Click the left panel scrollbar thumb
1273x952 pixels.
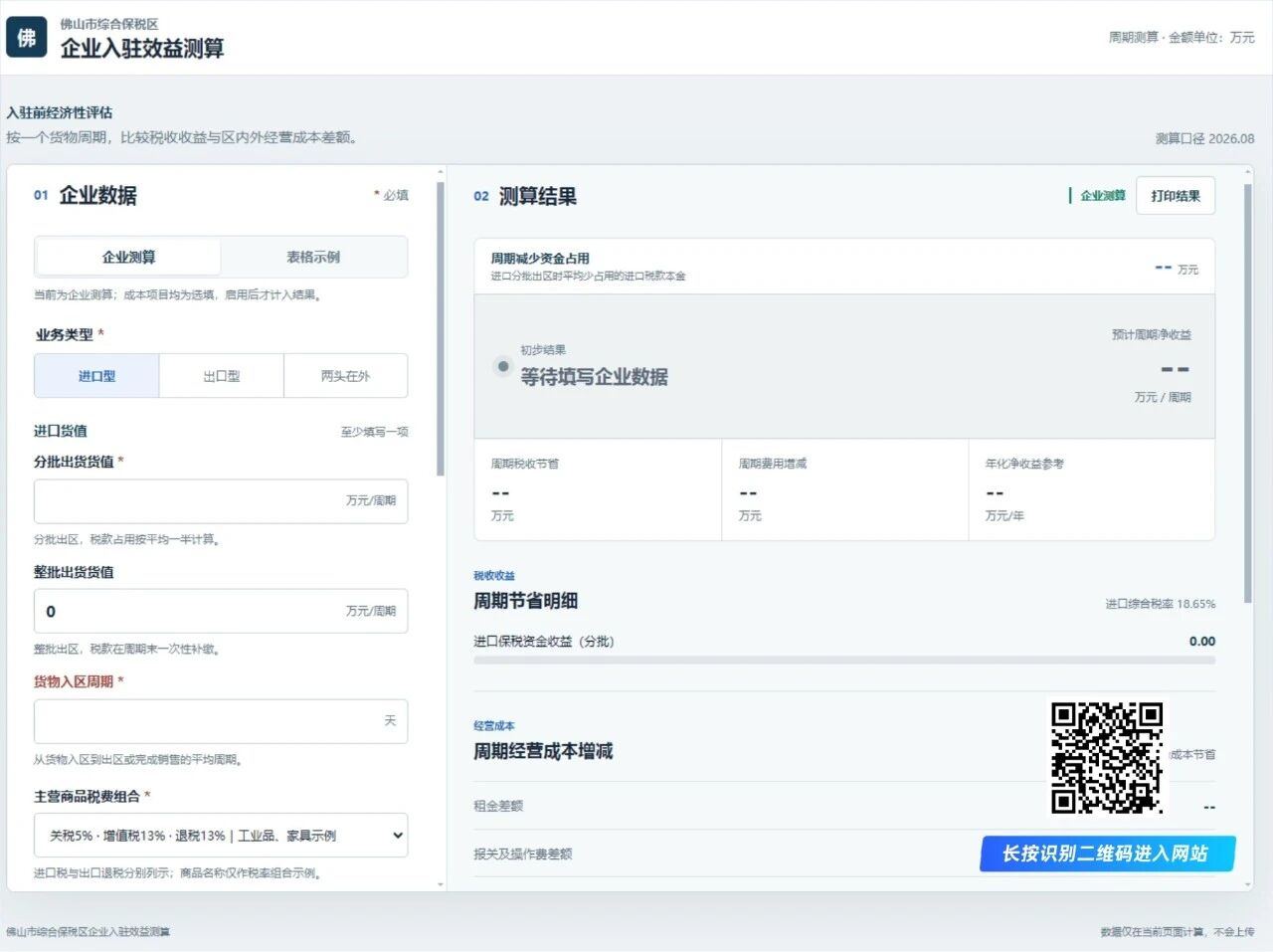pyautogui.click(x=441, y=328)
